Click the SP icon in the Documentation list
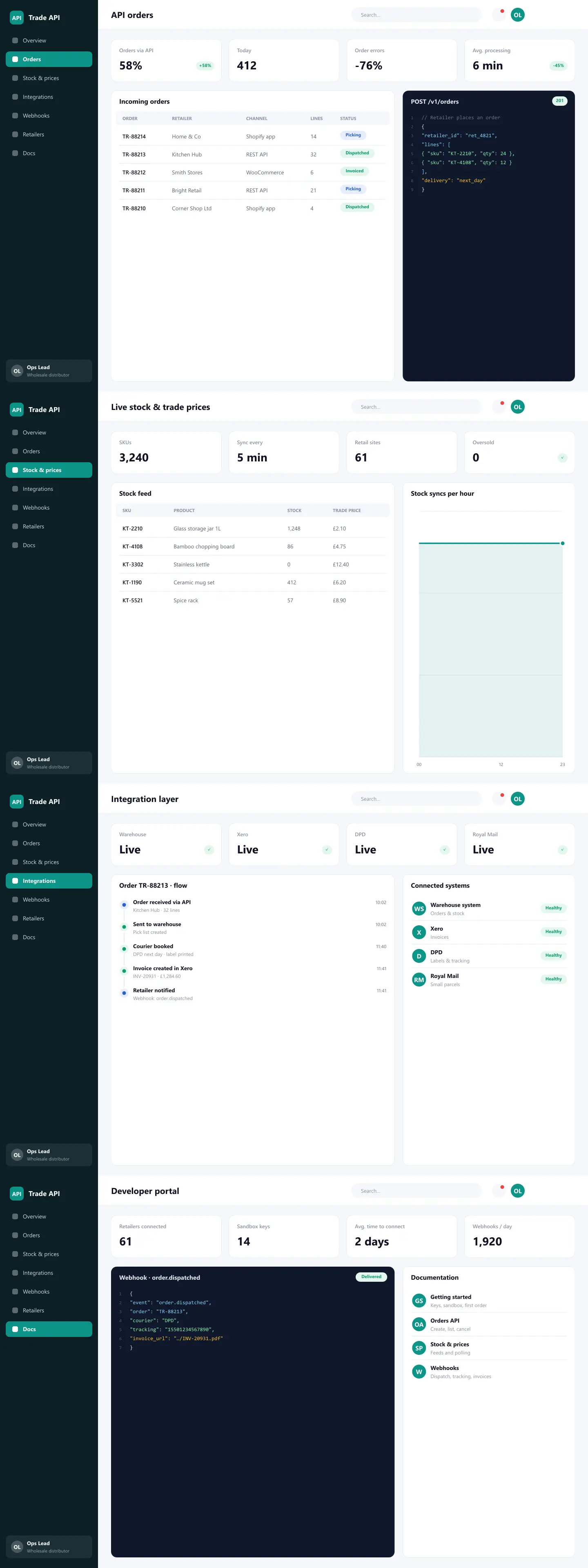Screen dimensions: 588x1568 tap(419, 1348)
